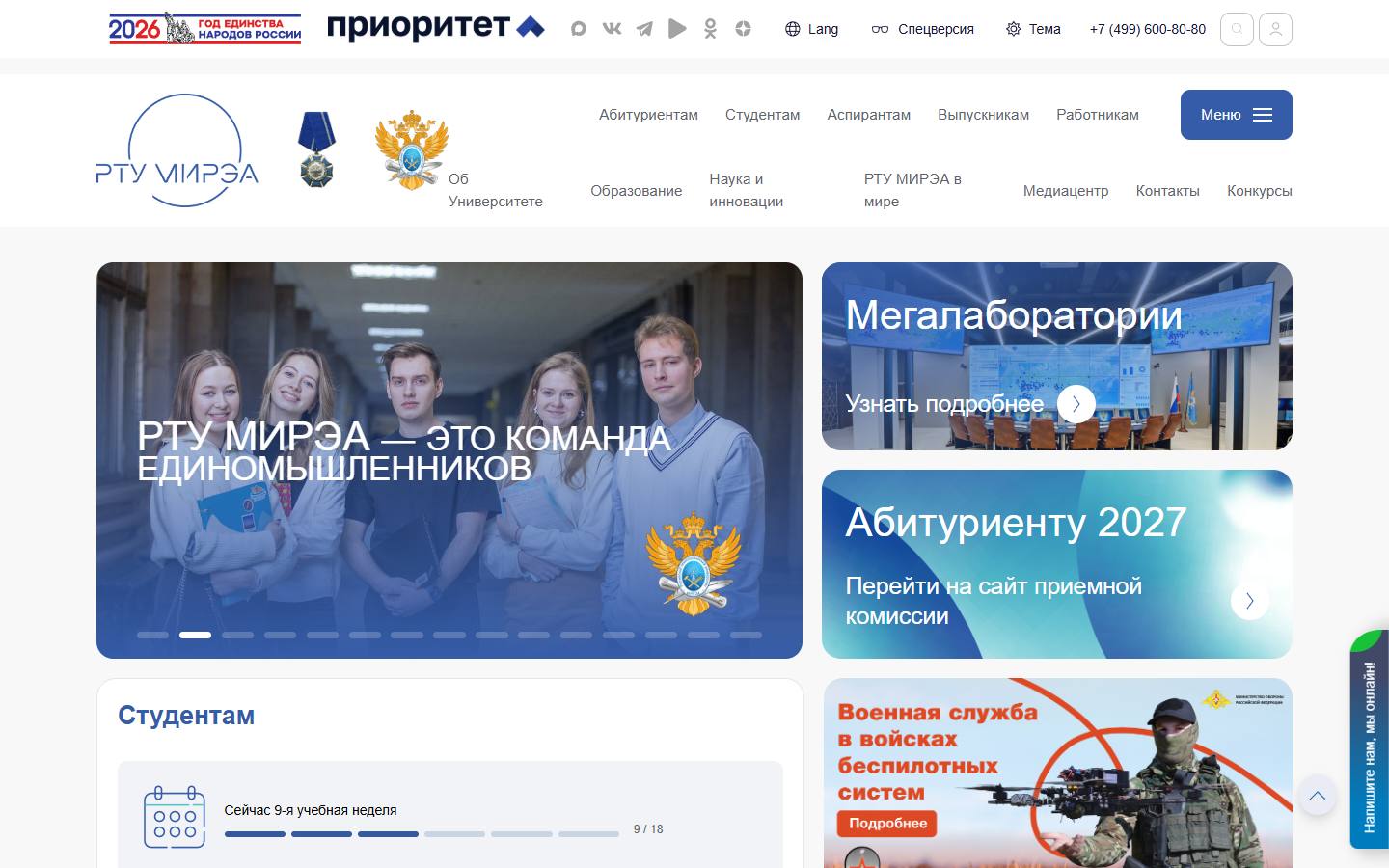Open the Тема theme switcher
Viewport: 1389px width, 868px height.
tap(1033, 29)
